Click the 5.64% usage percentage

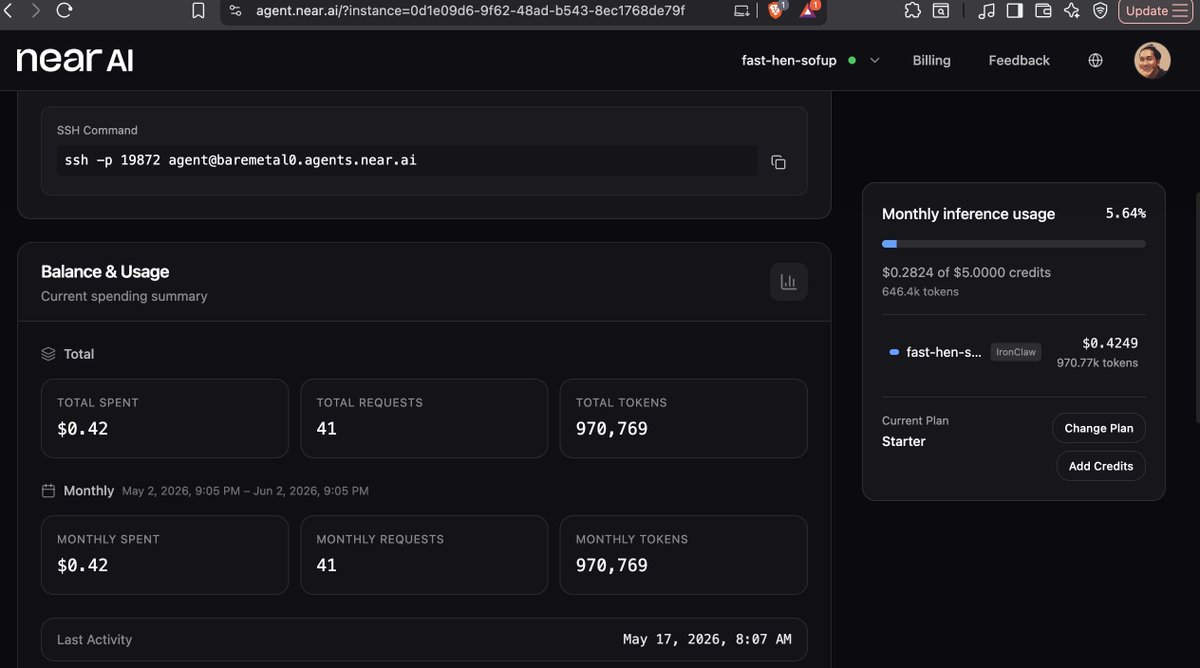point(1125,213)
